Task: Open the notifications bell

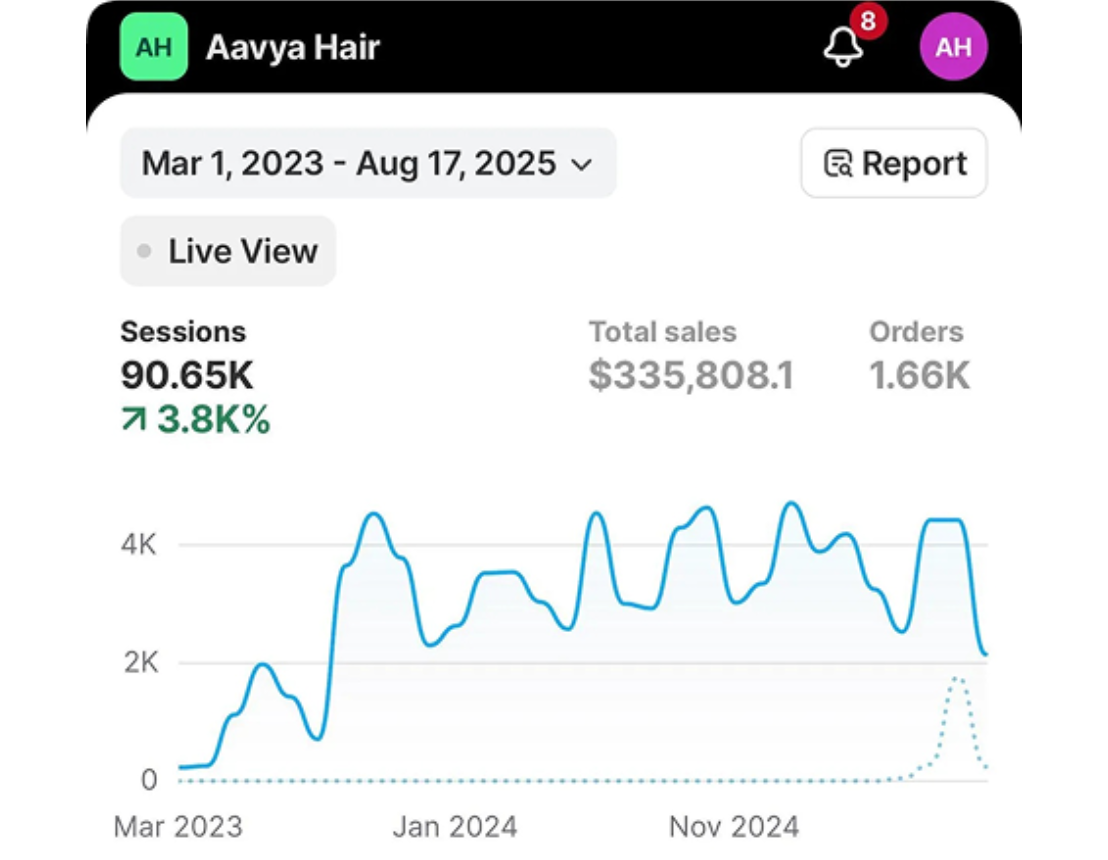Action: (x=842, y=48)
